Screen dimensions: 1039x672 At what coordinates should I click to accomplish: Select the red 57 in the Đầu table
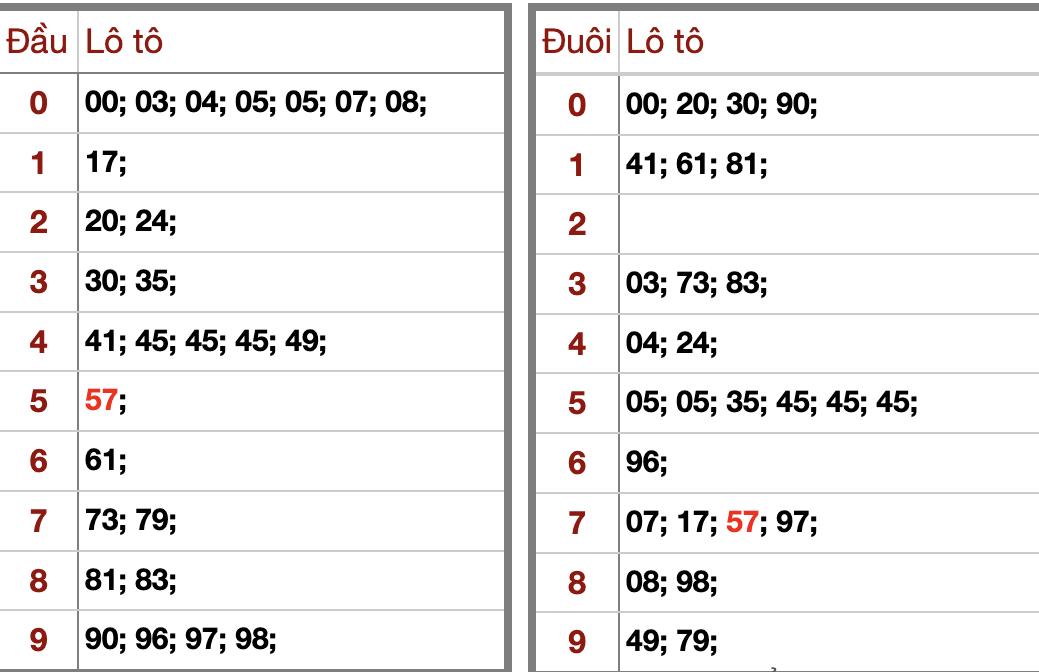pos(101,401)
